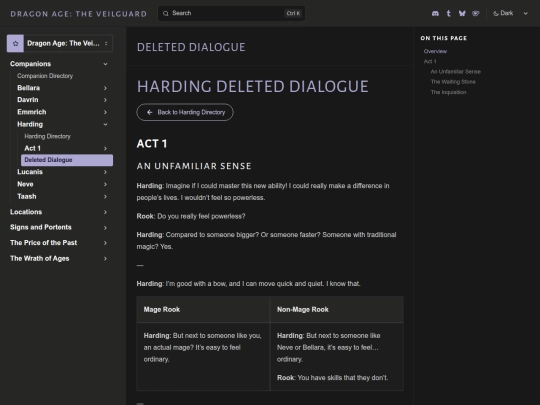Focus the Search field
The width and height of the screenshot is (540, 405).
pyautogui.click(x=231, y=13)
